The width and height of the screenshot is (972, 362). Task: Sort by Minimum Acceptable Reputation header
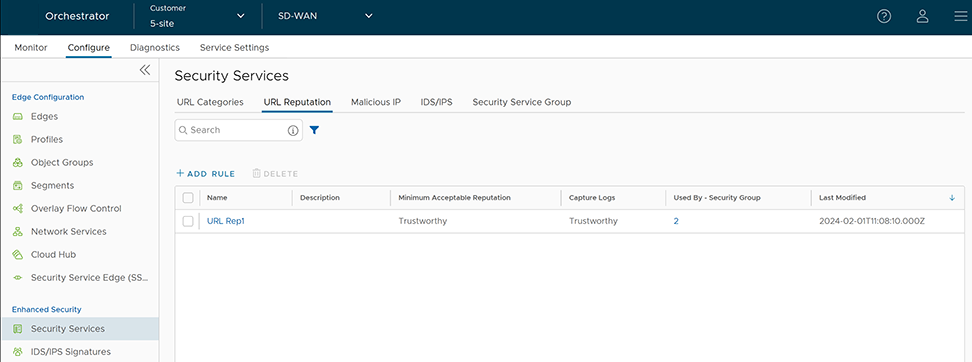(x=454, y=198)
